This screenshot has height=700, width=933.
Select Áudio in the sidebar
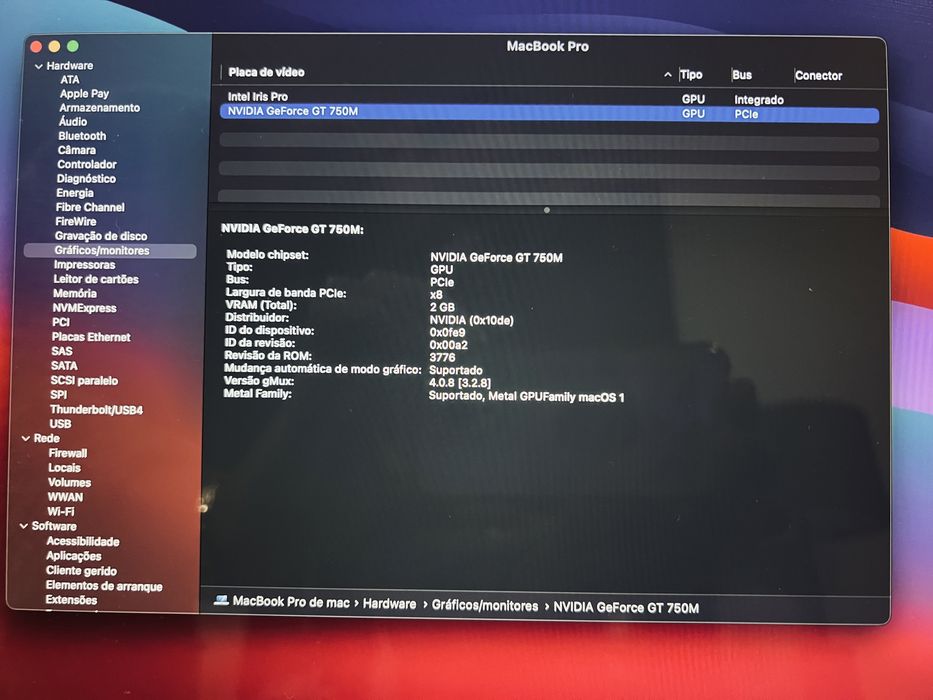tap(73, 122)
